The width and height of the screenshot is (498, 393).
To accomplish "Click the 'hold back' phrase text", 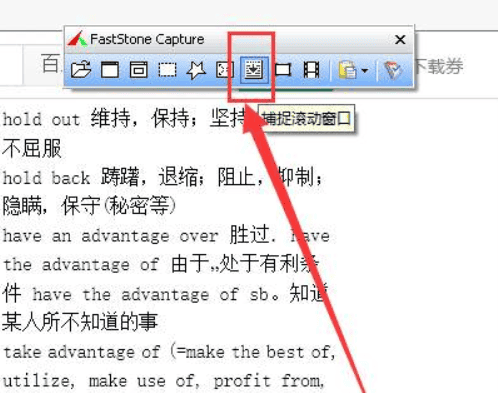I will click(46, 178).
